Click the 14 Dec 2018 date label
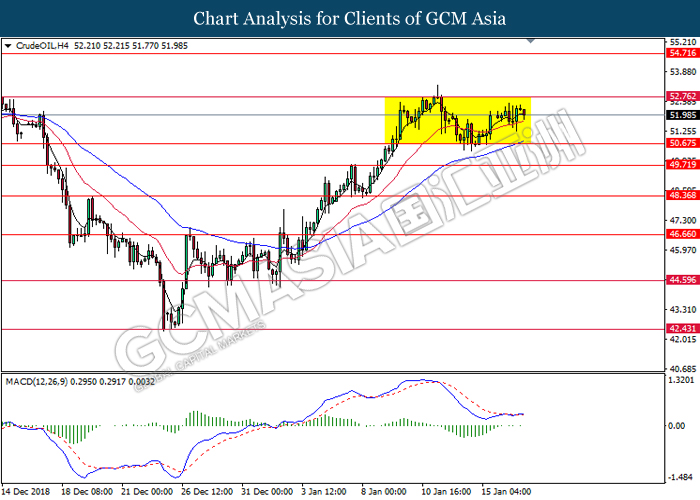Image resolution: width=700 pixels, height=500 pixels. pyautogui.click(x=25, y=492)
